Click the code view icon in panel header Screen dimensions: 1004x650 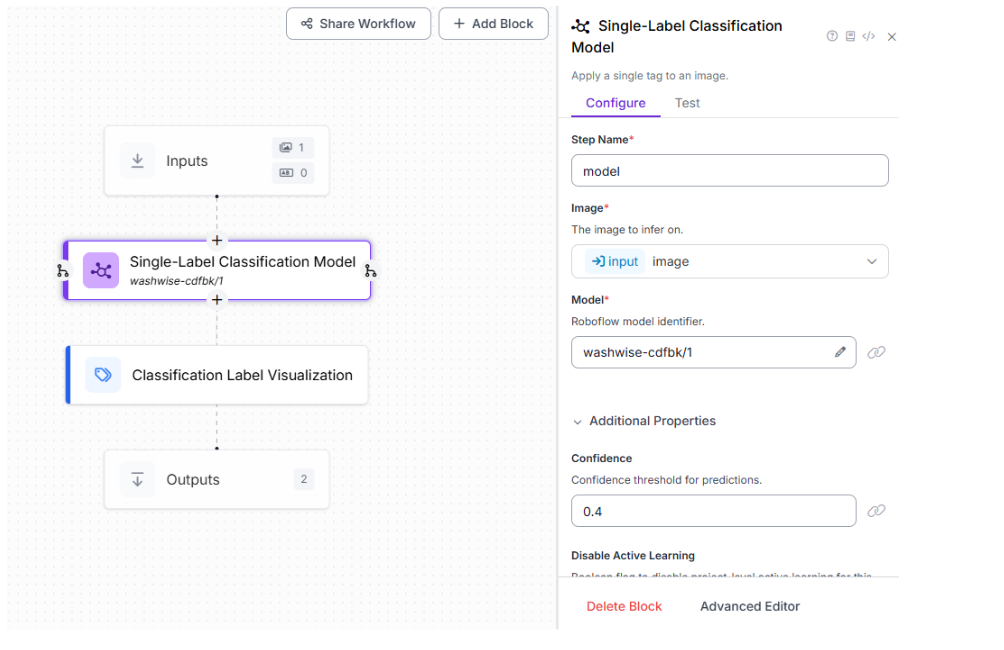coord(868,36)
